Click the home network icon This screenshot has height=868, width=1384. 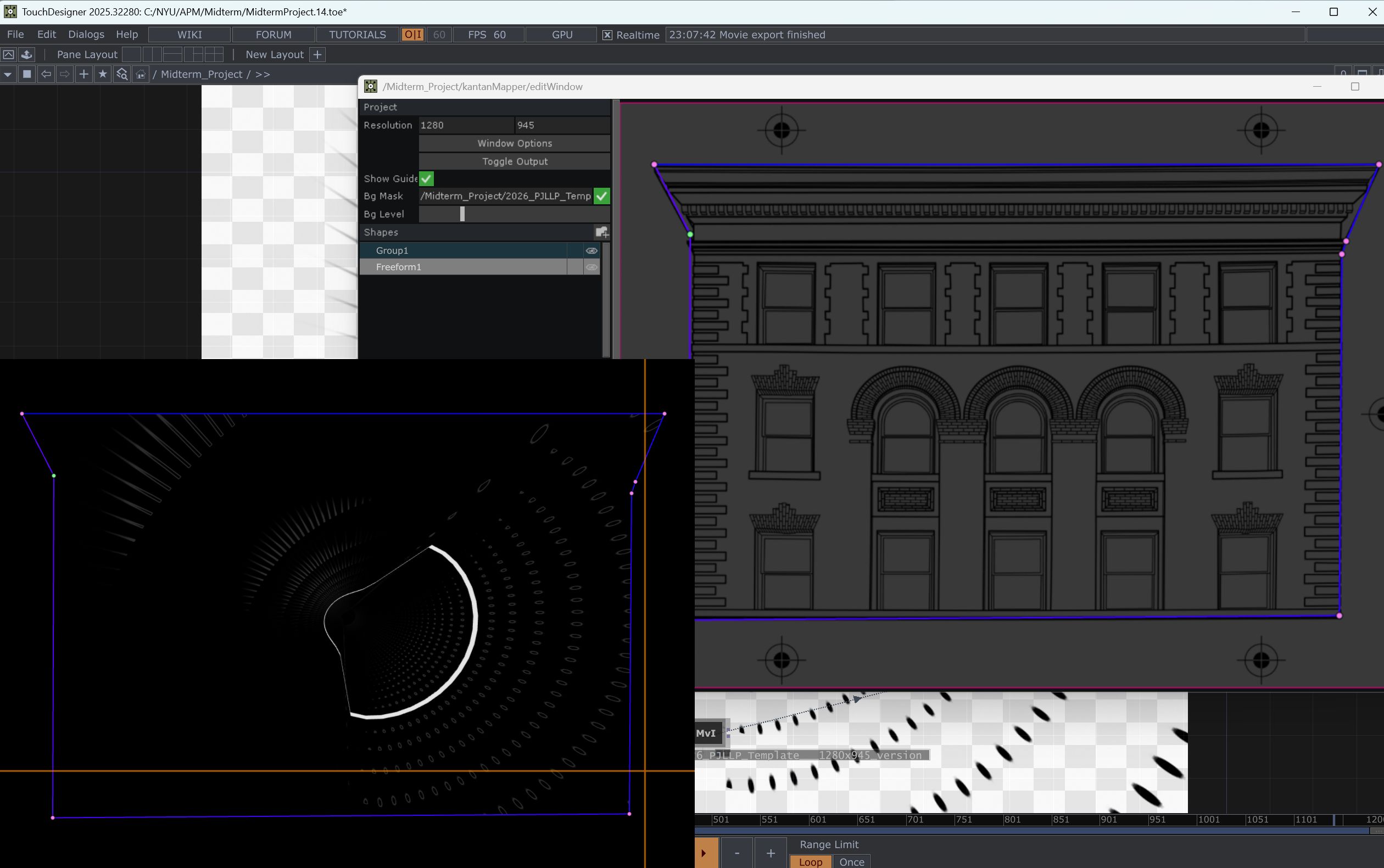click(x=140, y=74)
